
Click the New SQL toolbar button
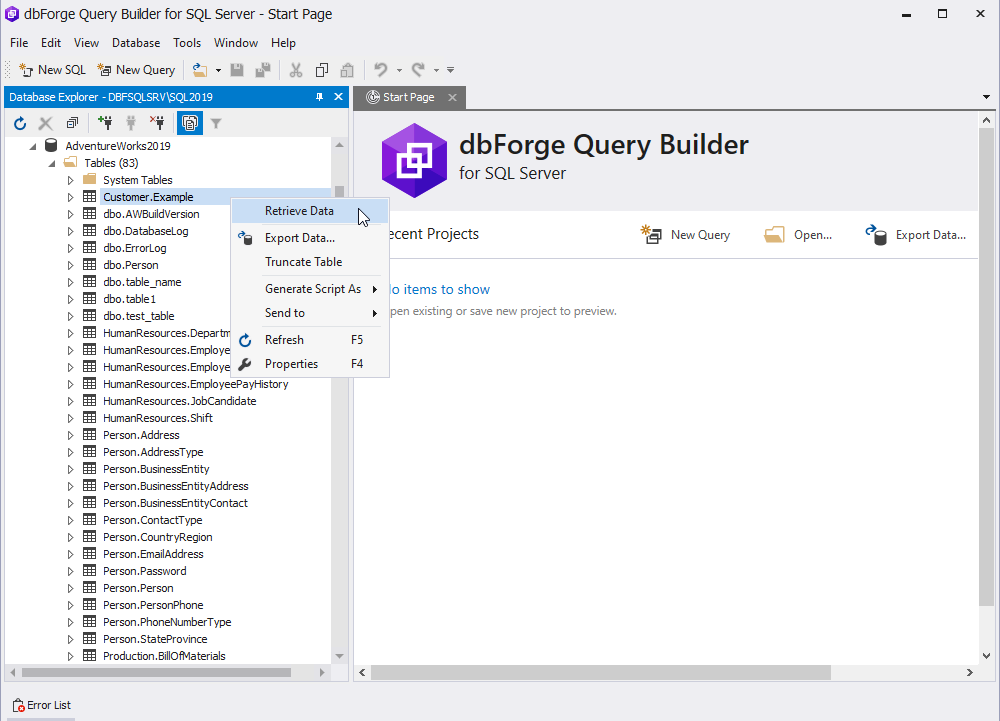tap(52, 69)
